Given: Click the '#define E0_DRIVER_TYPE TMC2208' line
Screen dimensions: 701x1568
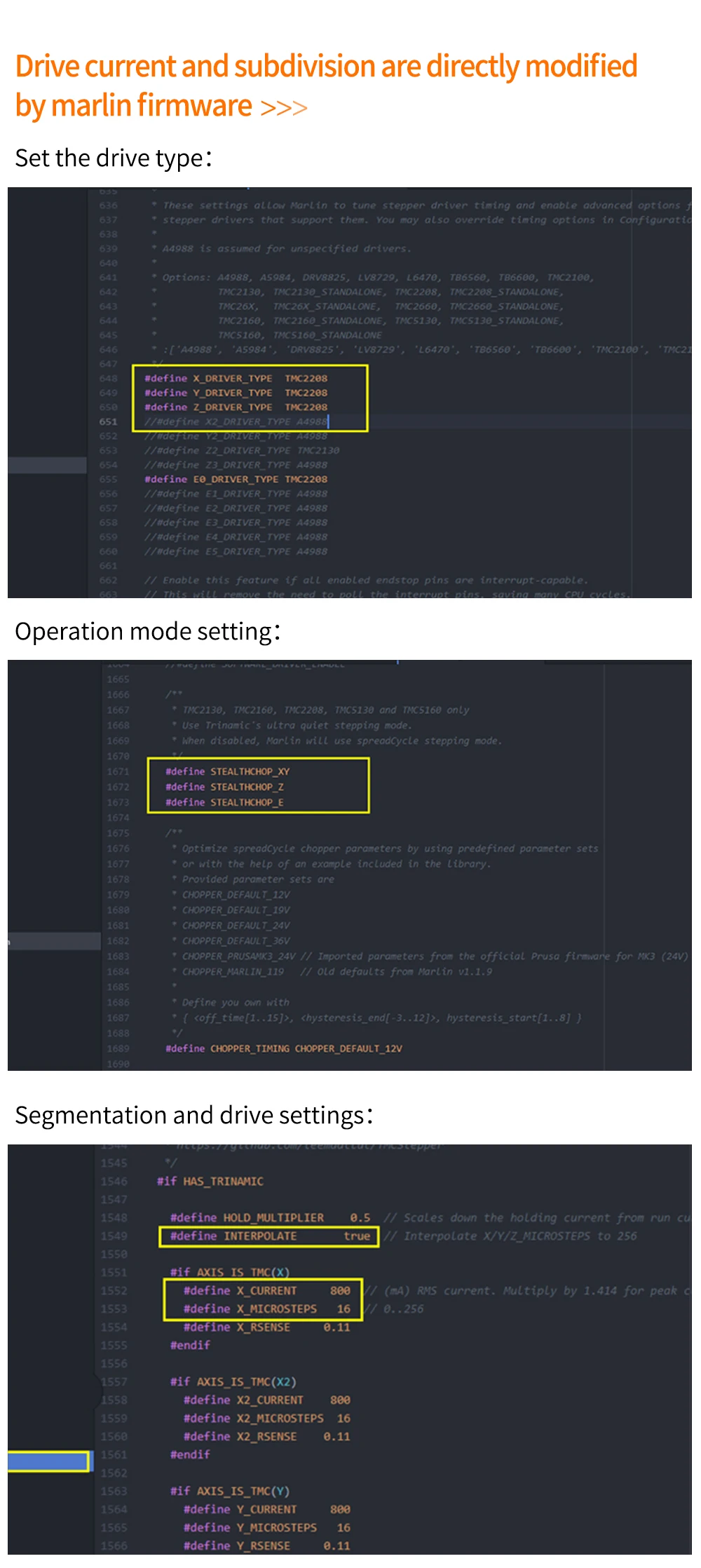Looking at the screenshot, I should 236,479.
